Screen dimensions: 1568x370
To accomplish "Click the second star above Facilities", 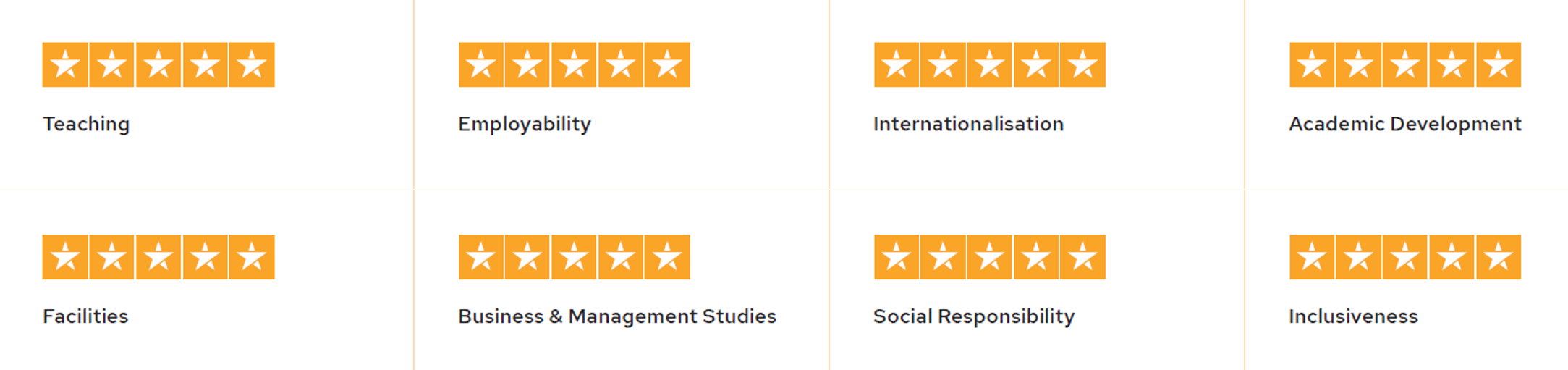I will [112, 257].
